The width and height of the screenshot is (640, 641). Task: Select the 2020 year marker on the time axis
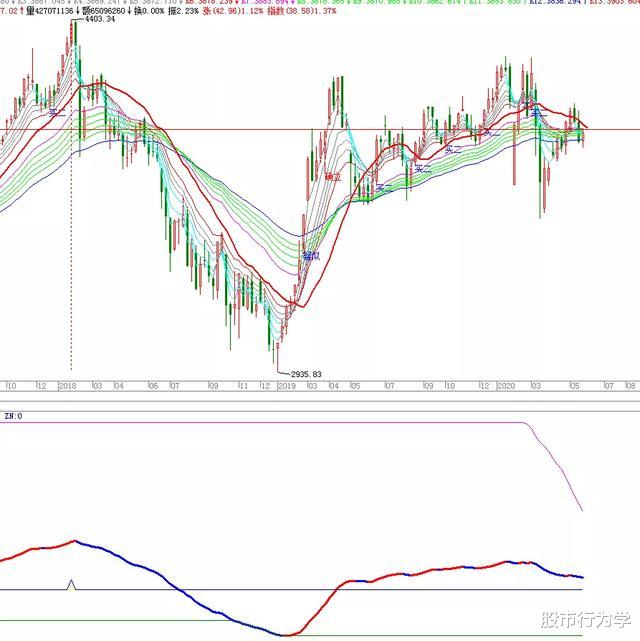pyautogui.click(x=506, y=386)
